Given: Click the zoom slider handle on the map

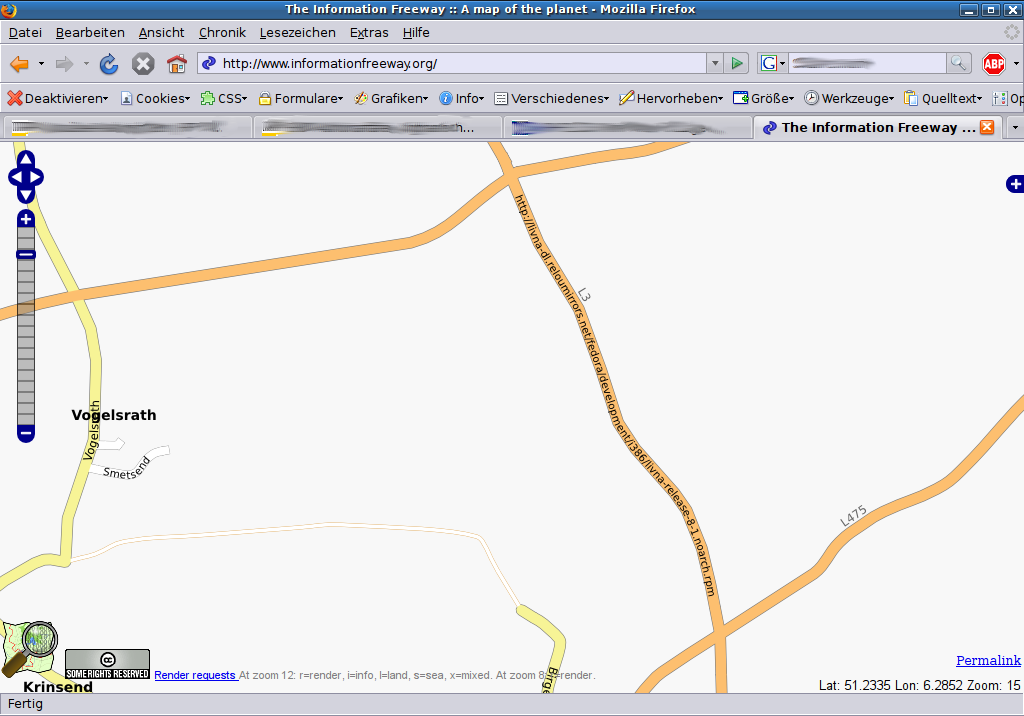Looking at the screenshot, I should coord(26,255).
